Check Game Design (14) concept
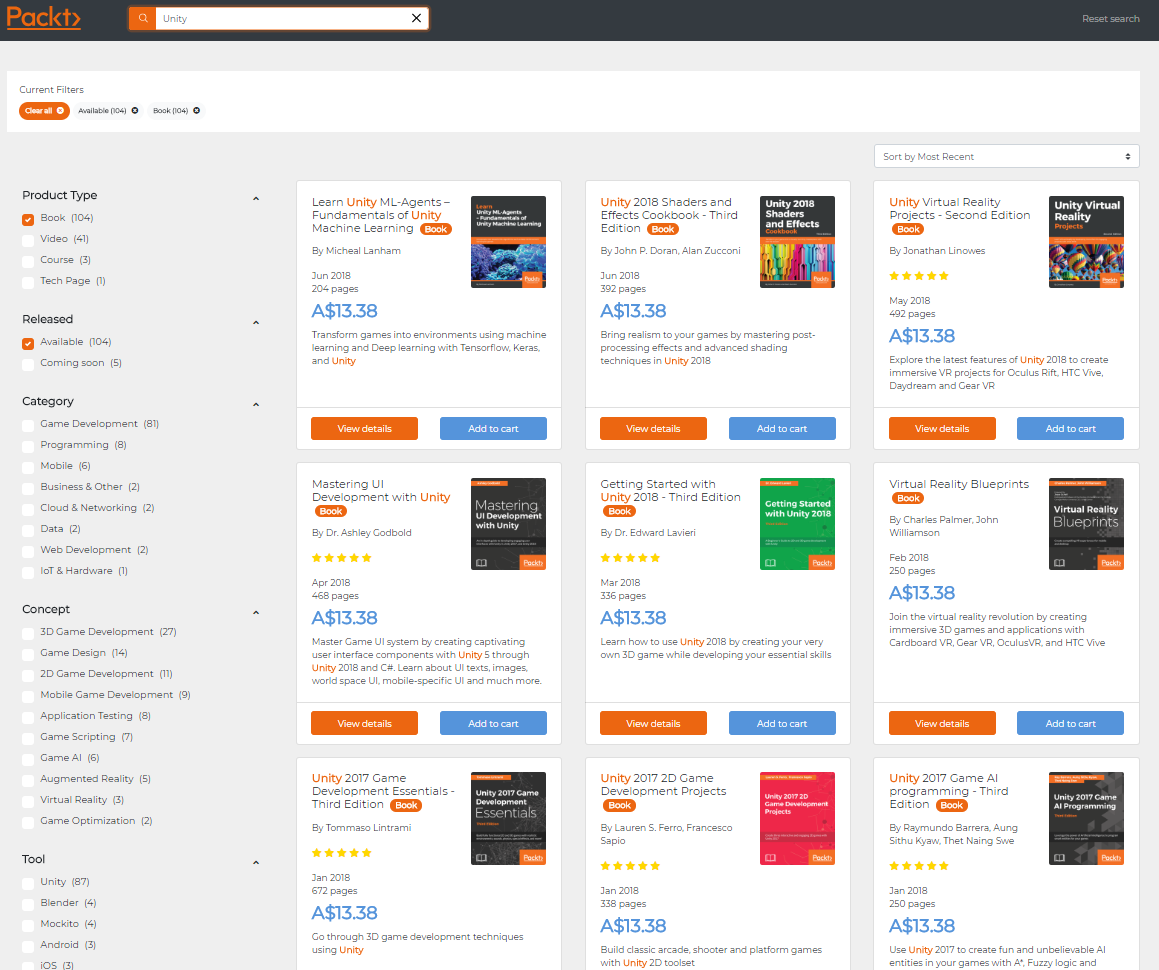 tap(28, 654)
